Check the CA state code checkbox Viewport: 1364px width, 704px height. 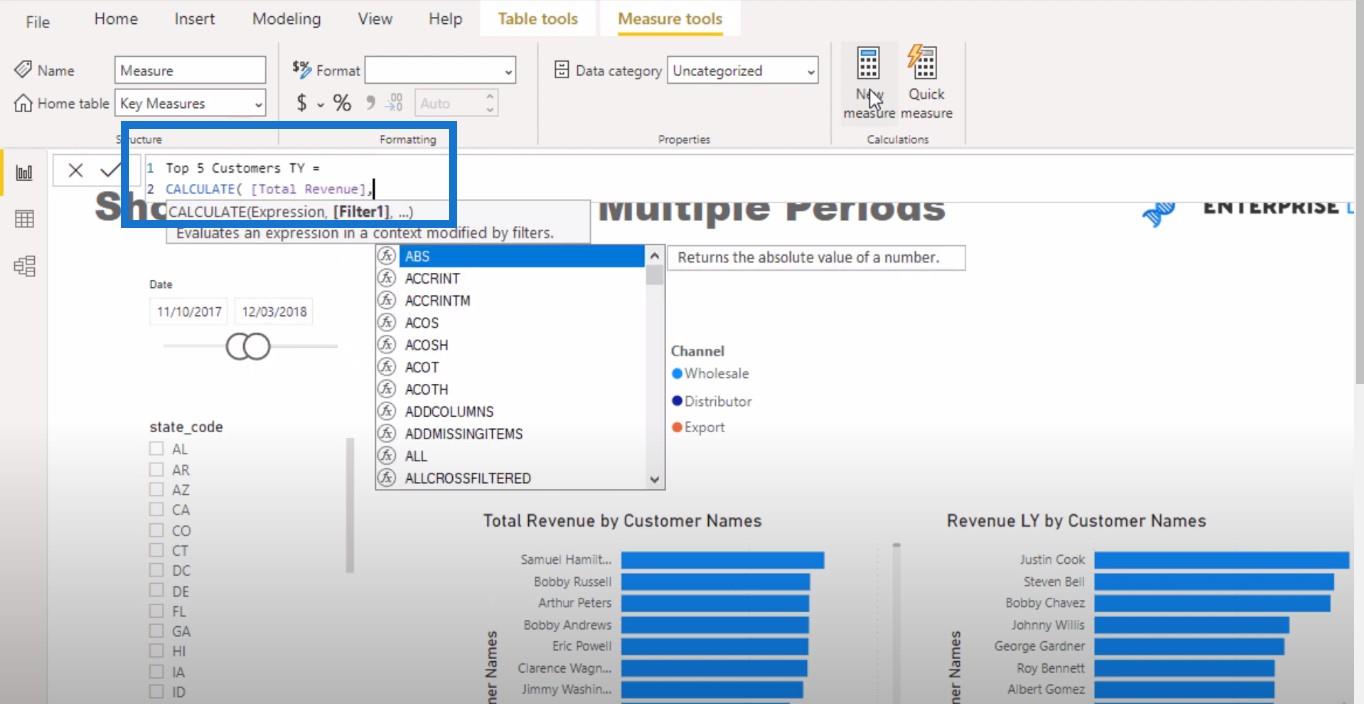click(x=156, y=509)
